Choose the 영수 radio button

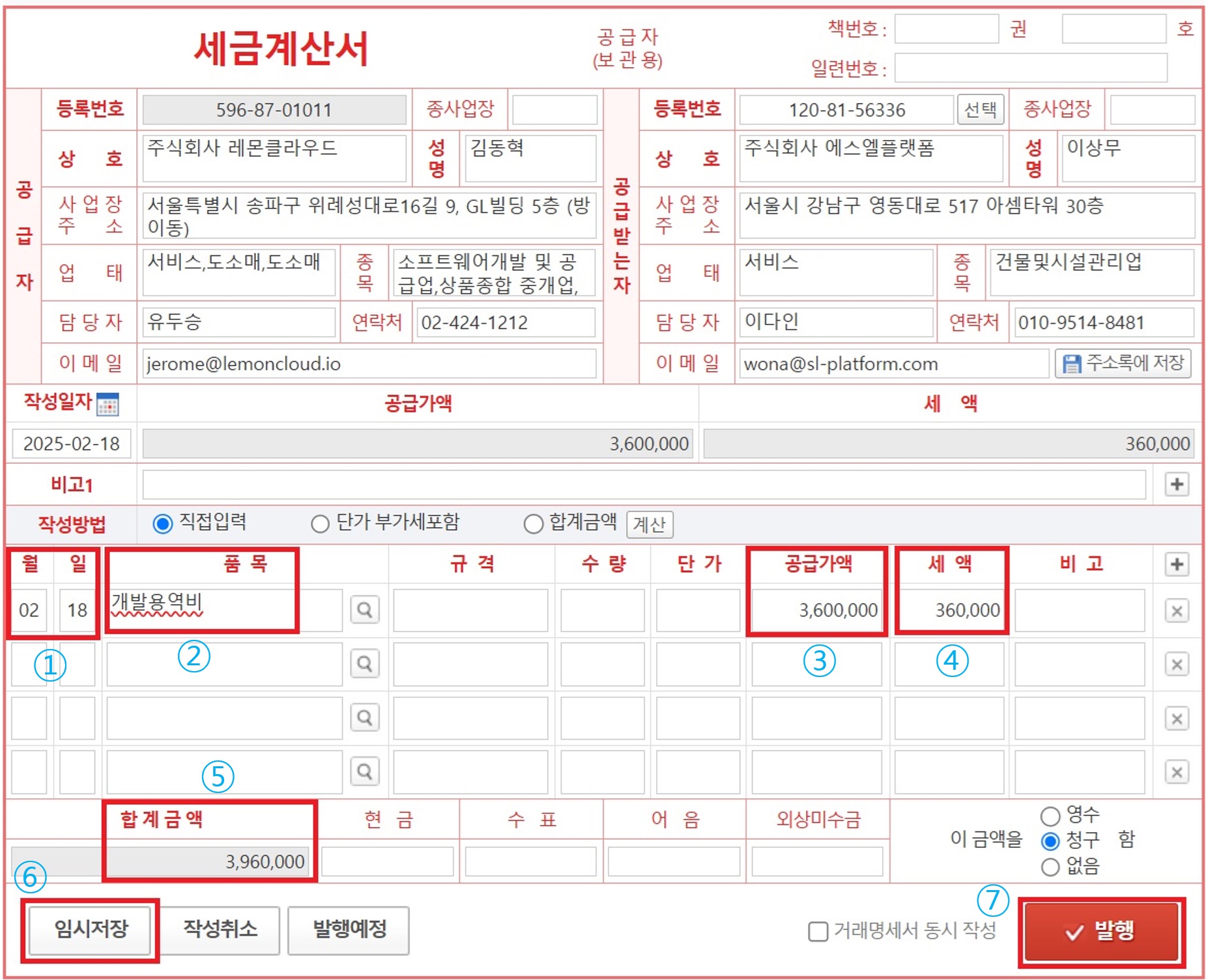[1050, 816]
